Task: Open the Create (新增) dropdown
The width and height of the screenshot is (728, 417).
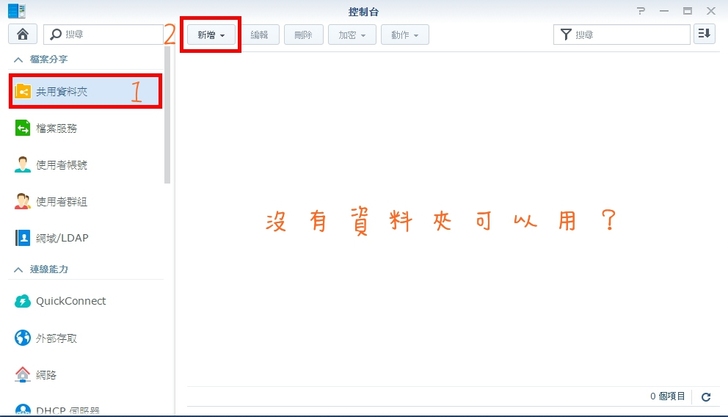Action: 211,35
